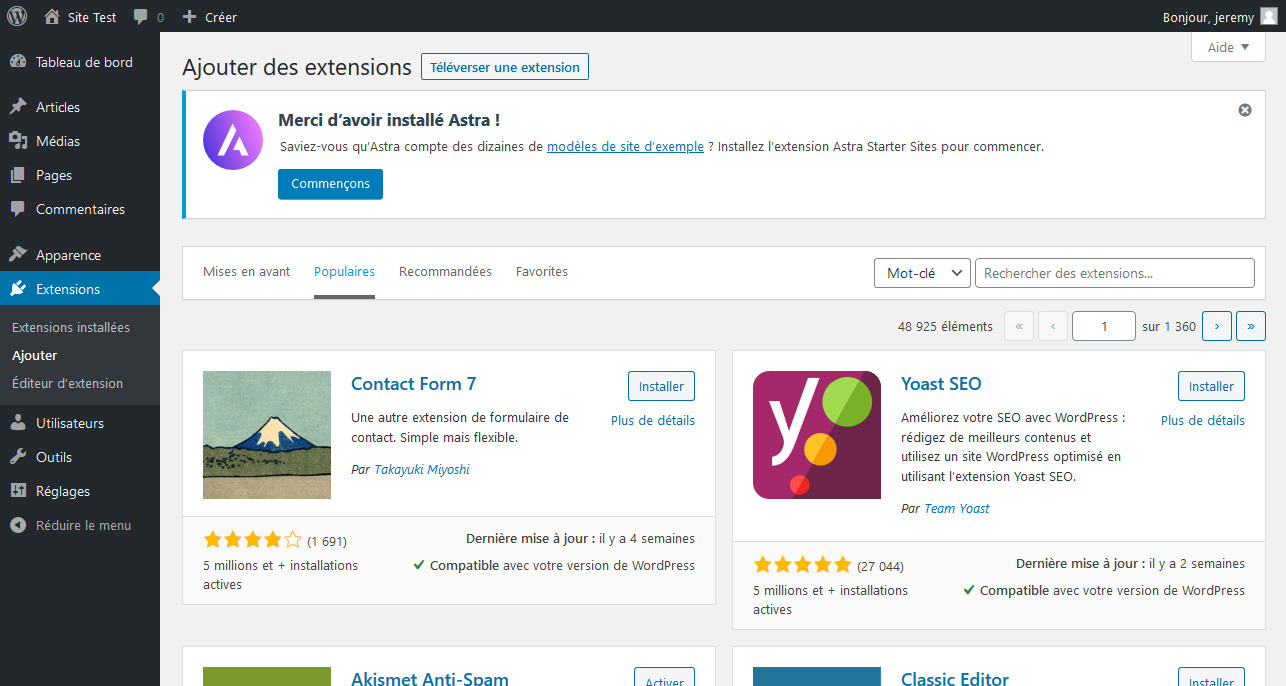Click the Contact Form 7 mountain thumbnail
This screenshot has height=686, width=1286.
coord(267,435)
